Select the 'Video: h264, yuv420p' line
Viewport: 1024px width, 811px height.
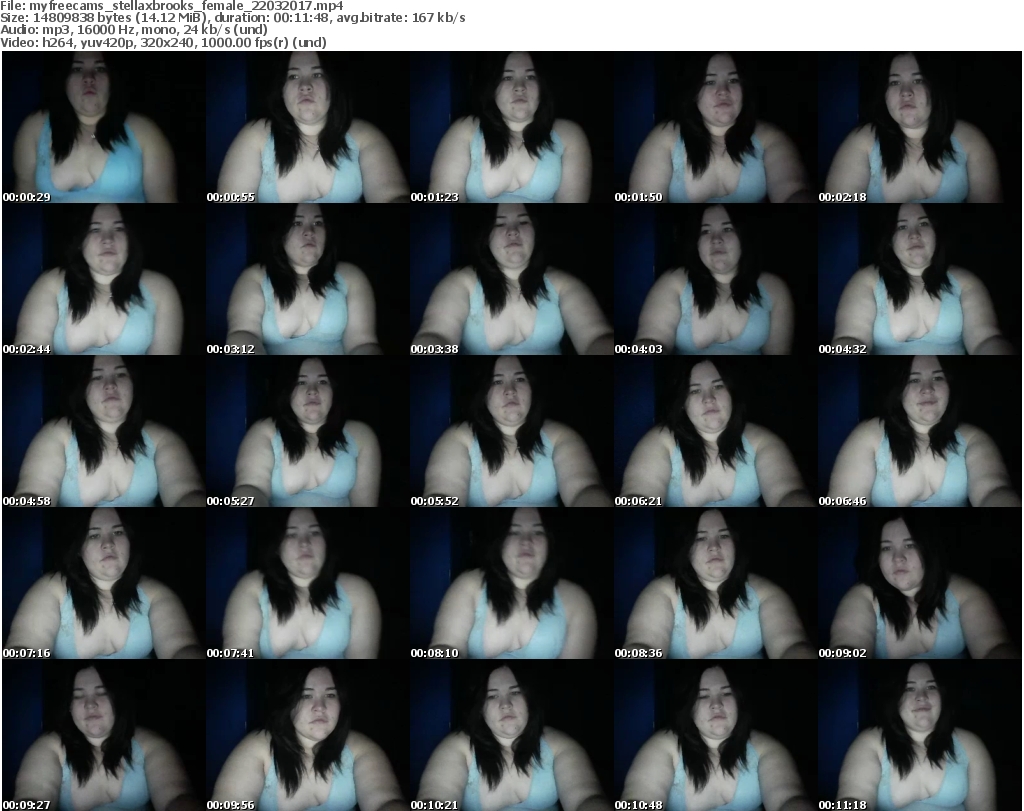(x=164, y=42)
